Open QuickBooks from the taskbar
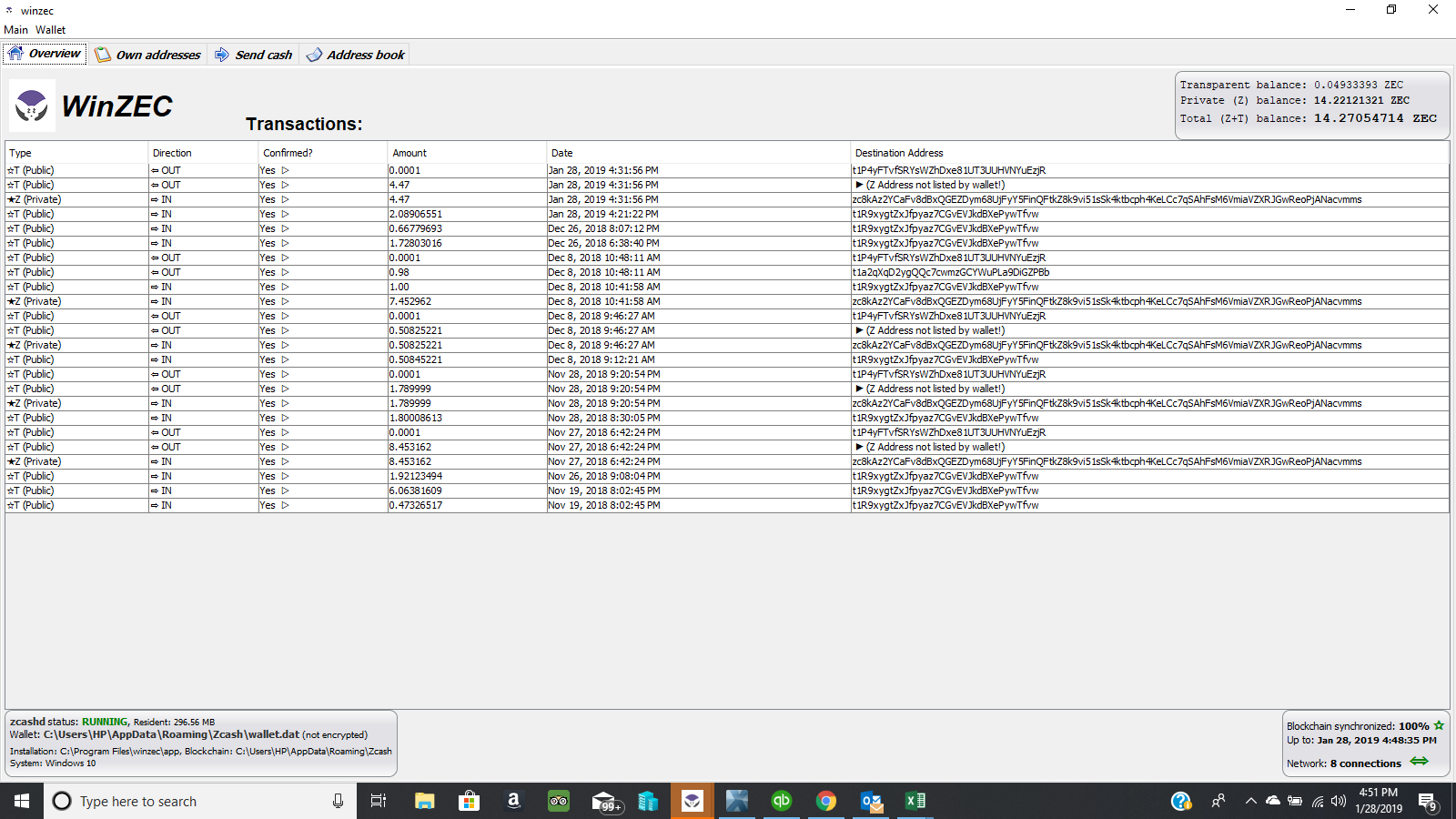 tap(782, 801)
